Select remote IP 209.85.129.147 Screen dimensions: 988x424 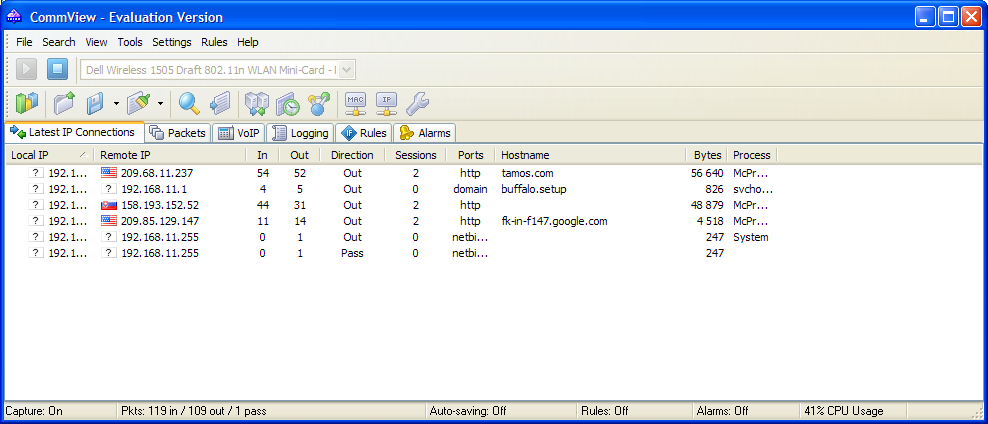tap(159, 221)
